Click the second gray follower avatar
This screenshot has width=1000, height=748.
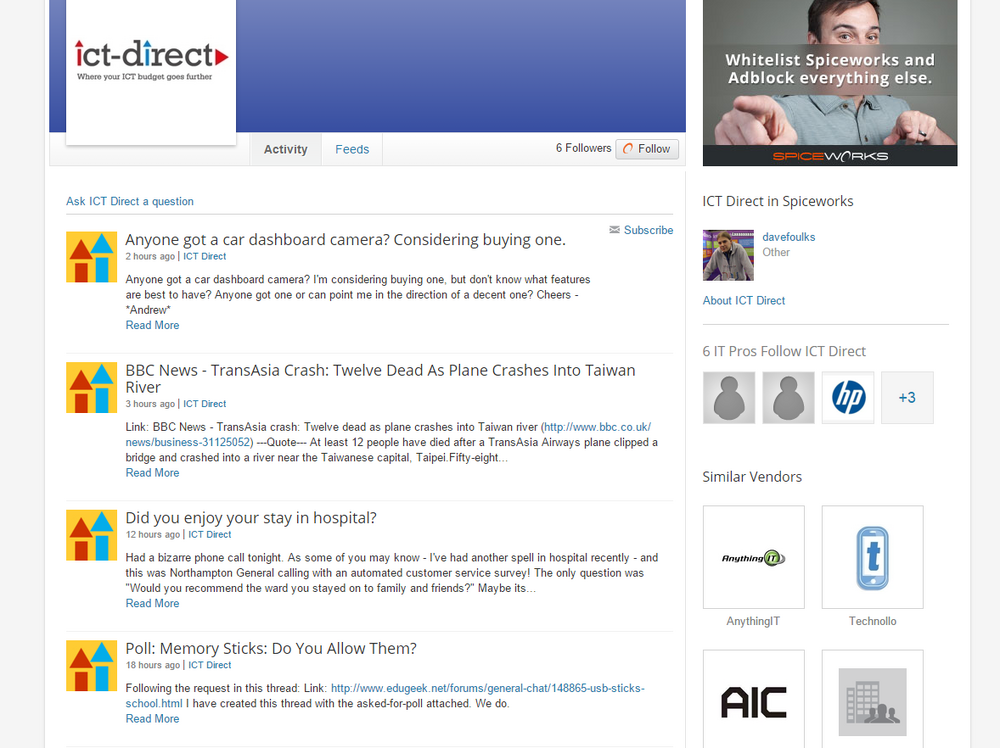(788, 398)
